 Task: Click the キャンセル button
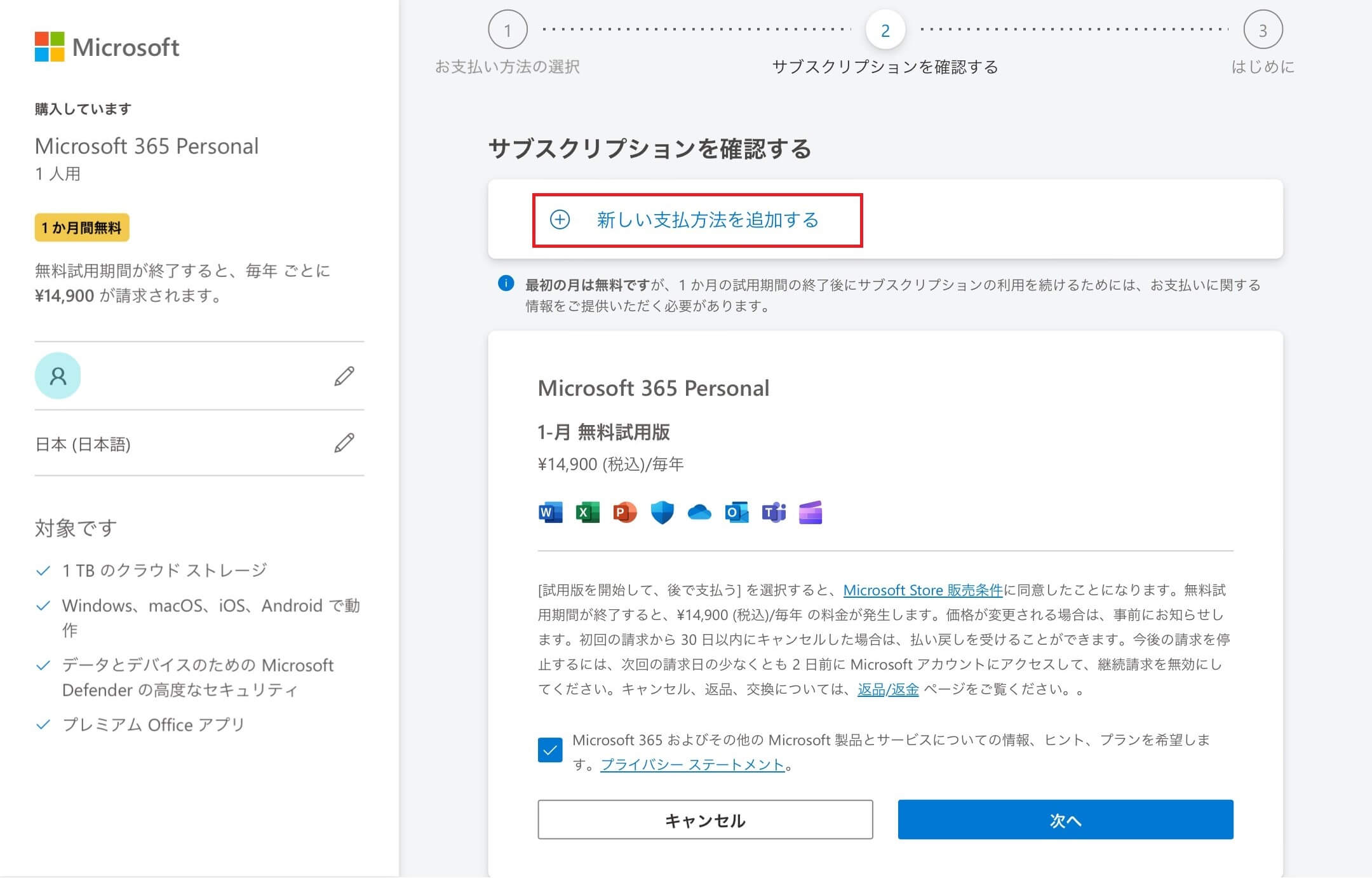click(x=705, y=820)
